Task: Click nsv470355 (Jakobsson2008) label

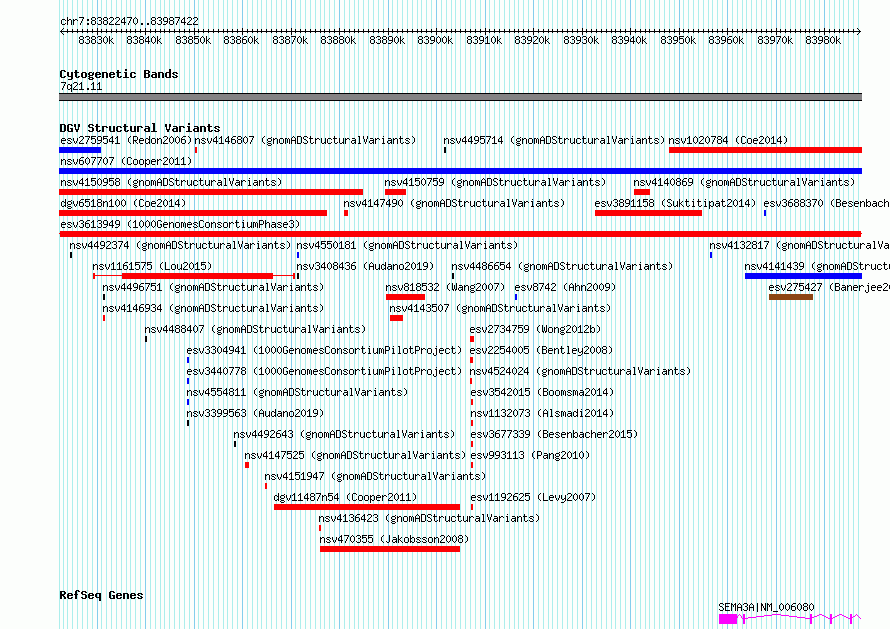Action: (x=394, y=539)
